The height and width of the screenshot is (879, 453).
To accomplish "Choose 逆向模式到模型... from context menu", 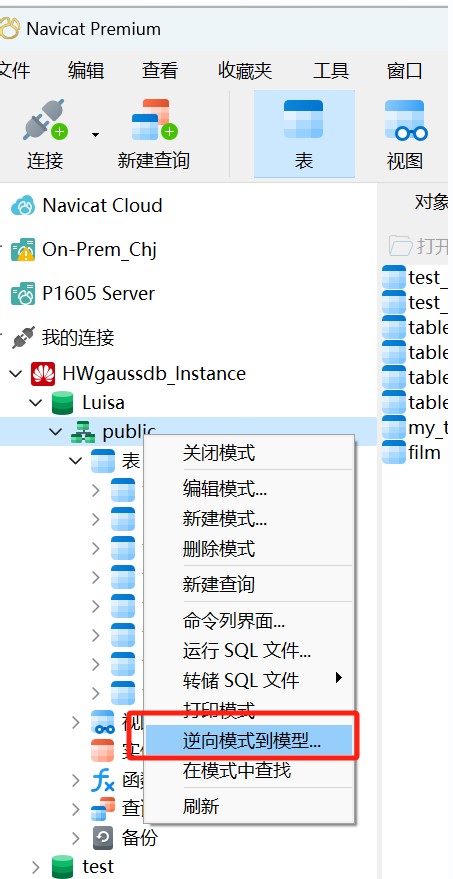I will 249,741.
